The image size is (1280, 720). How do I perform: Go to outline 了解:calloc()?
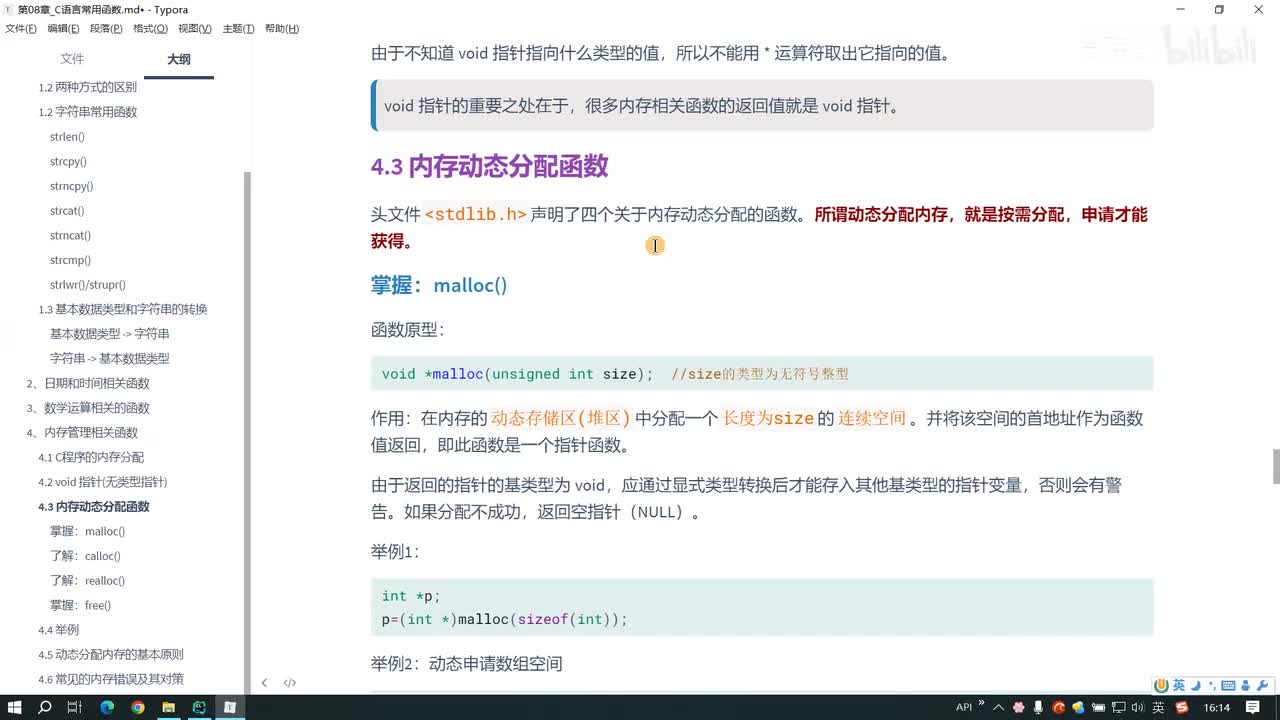point(85,556)
